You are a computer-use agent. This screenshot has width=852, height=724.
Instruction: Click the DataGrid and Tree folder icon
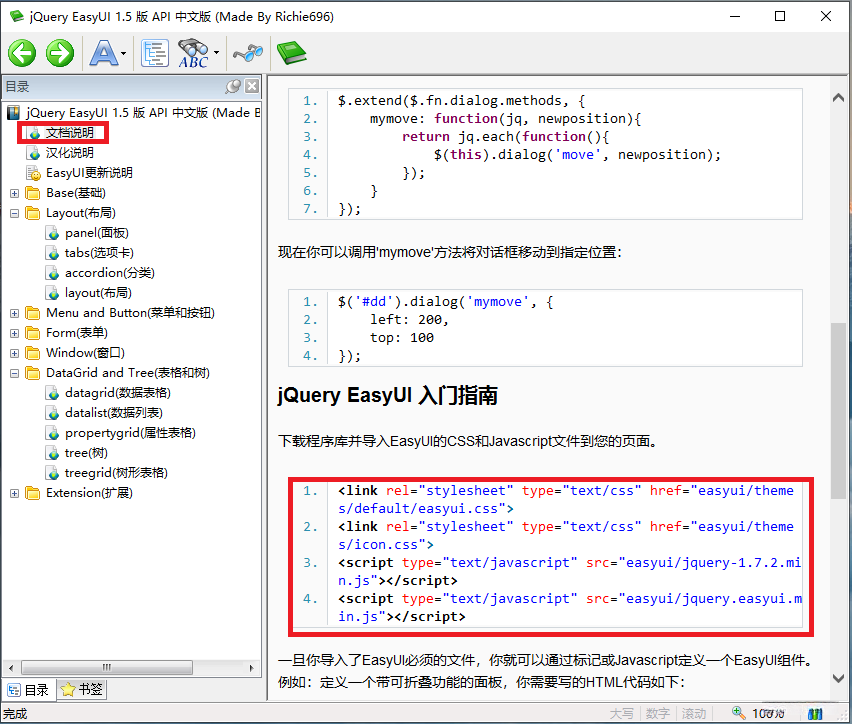click(33, 373)
